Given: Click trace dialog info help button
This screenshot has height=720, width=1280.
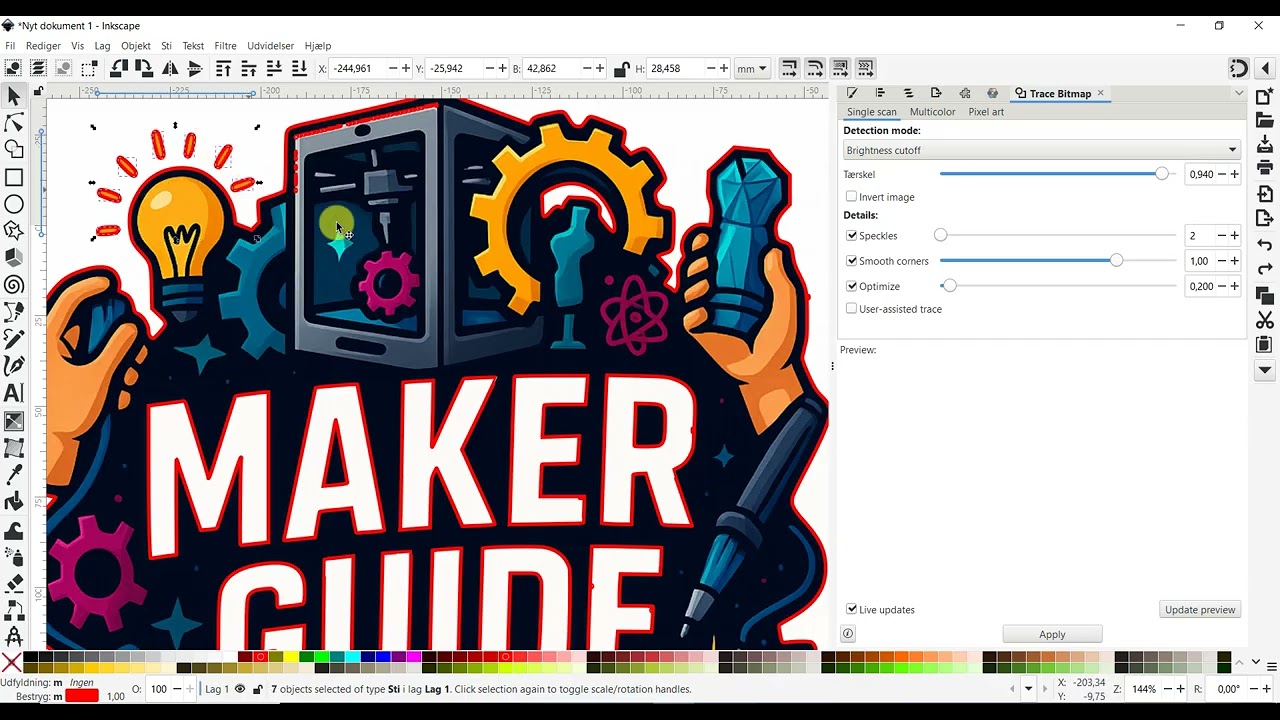Looking at the screenshot, I should pos(848,634).
